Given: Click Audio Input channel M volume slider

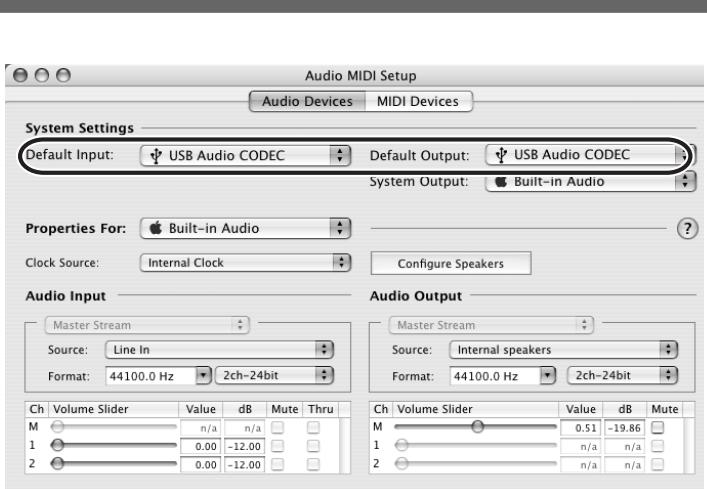Looking at the screenshot, I should tap(113, 426).
